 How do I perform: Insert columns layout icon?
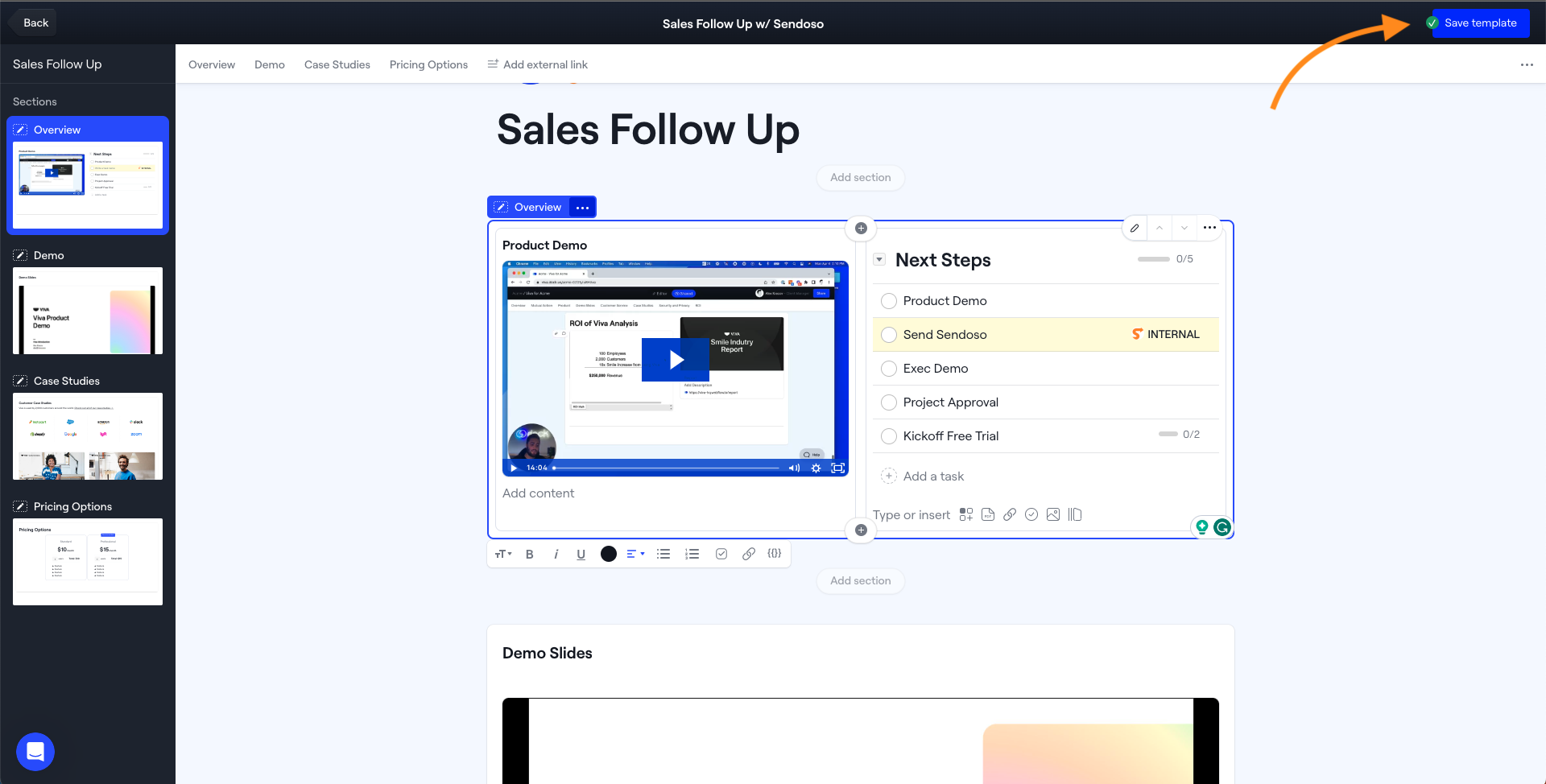point(1075,514)
